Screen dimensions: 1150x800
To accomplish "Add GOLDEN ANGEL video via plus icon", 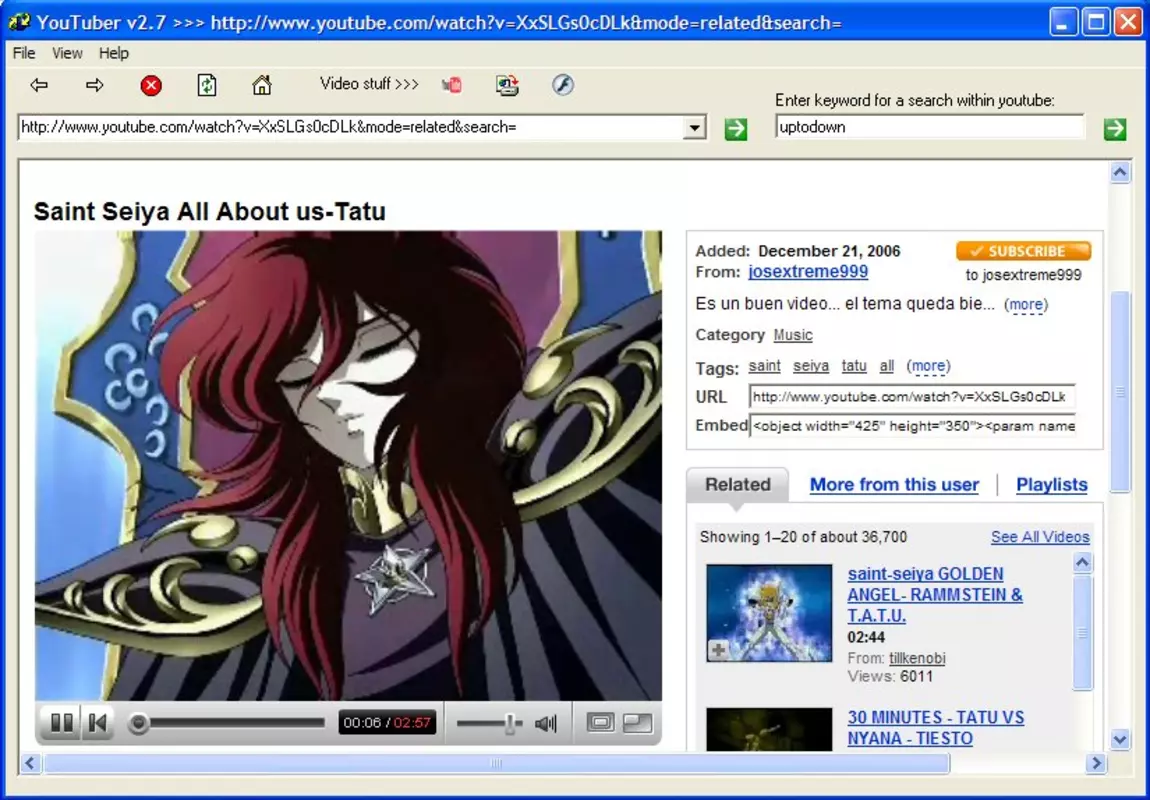I will 718,650.
